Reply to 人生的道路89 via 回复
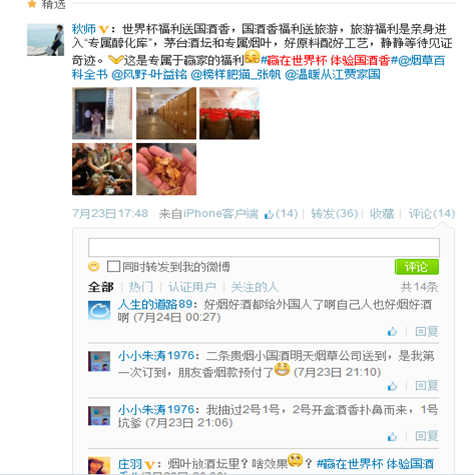 point(427,332)
